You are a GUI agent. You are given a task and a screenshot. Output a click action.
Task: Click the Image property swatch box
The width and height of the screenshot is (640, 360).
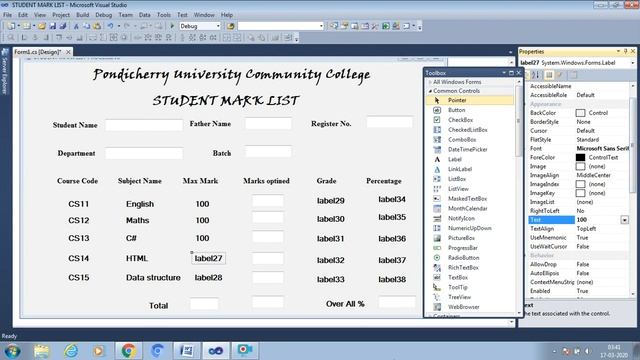[580, 167]
